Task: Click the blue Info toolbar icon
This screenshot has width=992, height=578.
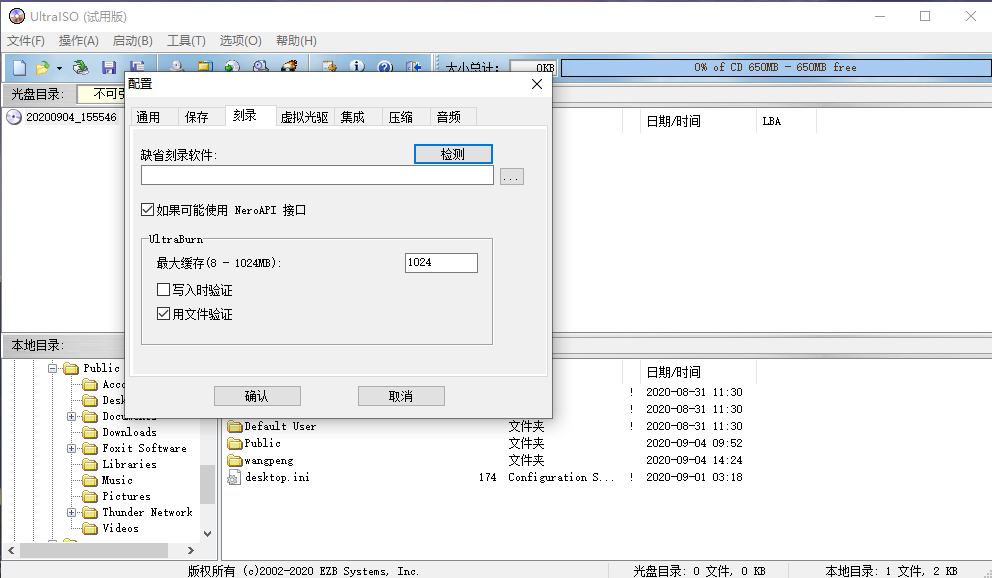Action: tap(357, 66)
